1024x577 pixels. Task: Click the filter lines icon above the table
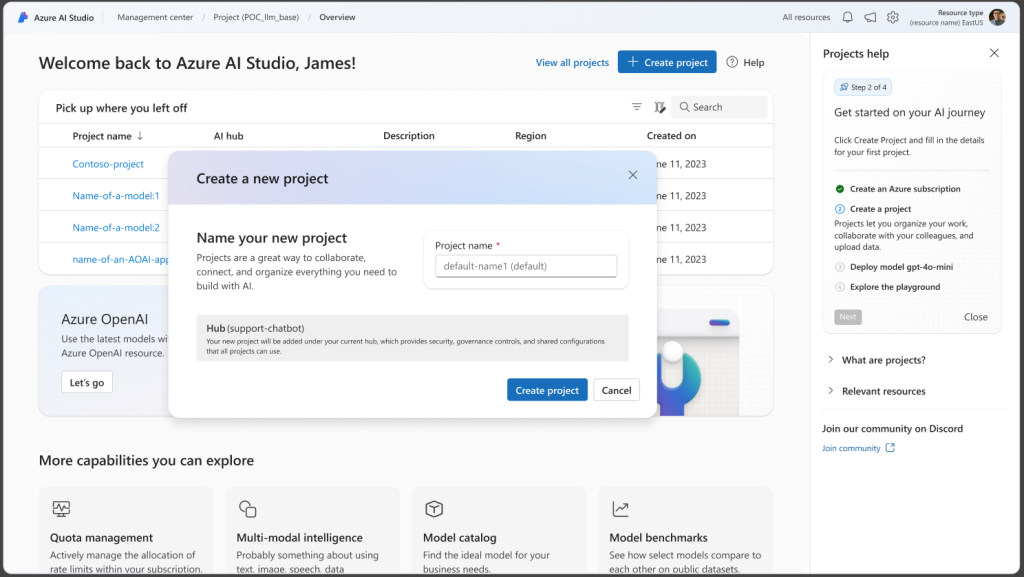(x=637, y=107)
